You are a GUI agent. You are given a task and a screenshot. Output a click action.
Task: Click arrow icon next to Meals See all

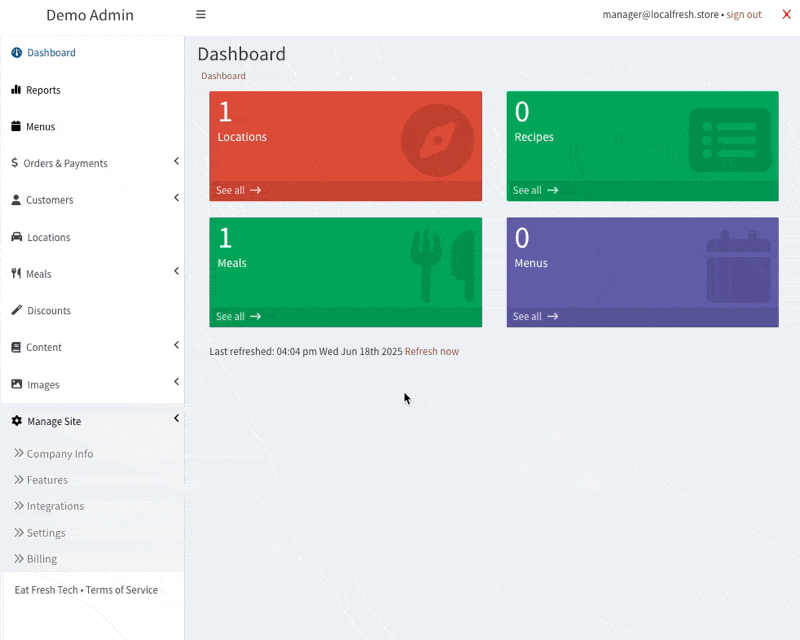pos(256,316)
